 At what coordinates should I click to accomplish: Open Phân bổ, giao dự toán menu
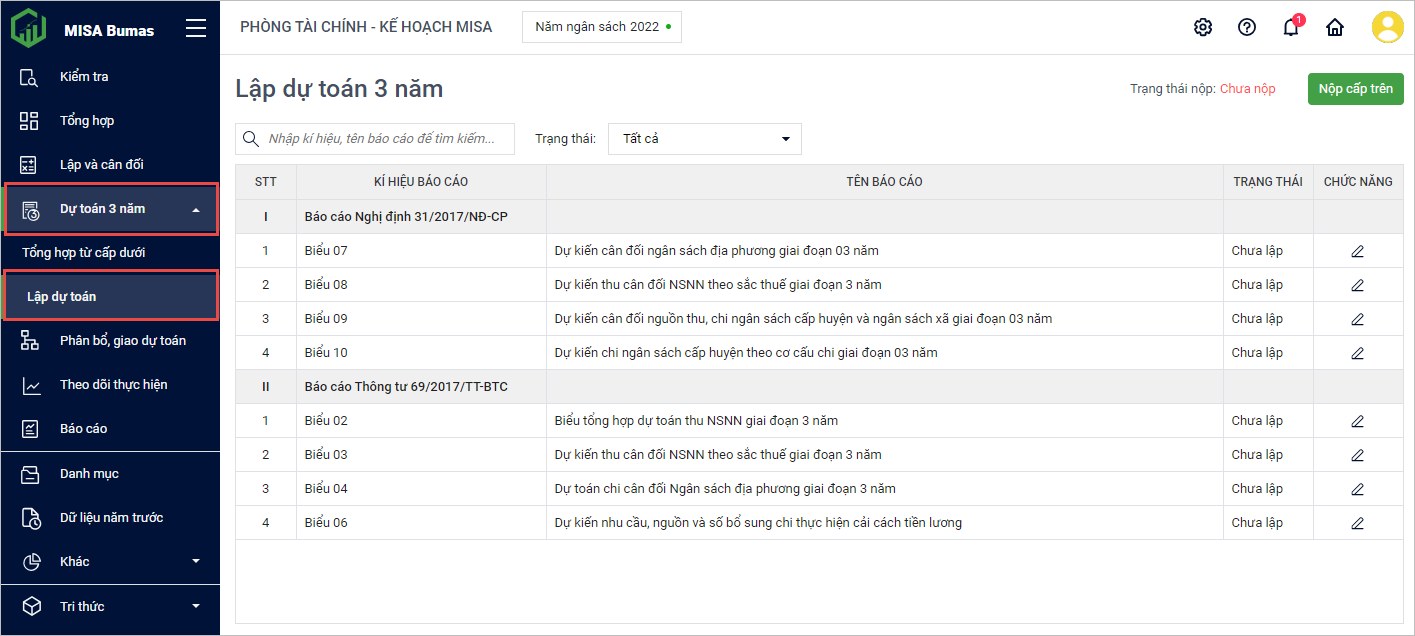click(122, 341)
